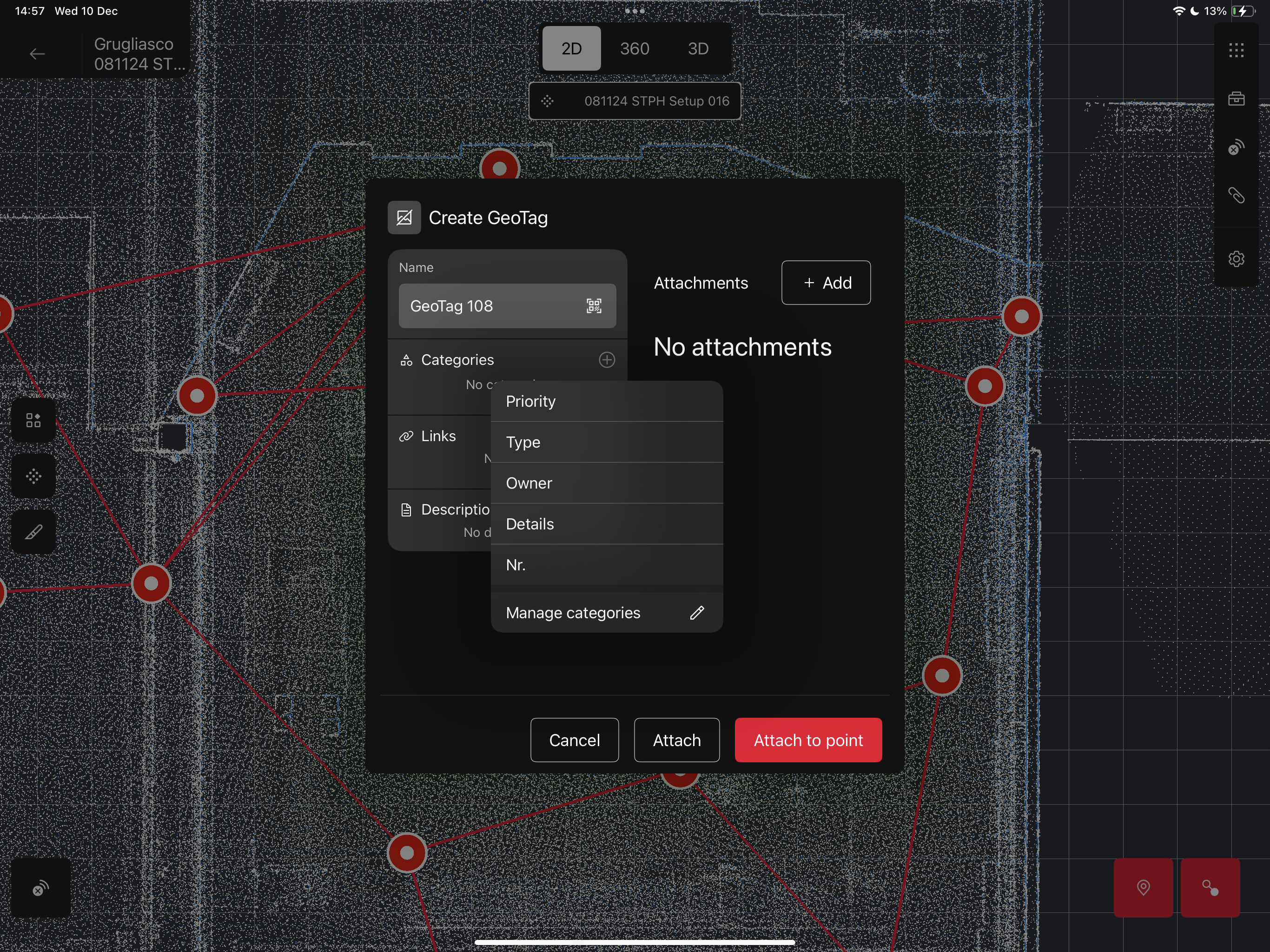Open settings gear in right sidebar

point(1236,259)
